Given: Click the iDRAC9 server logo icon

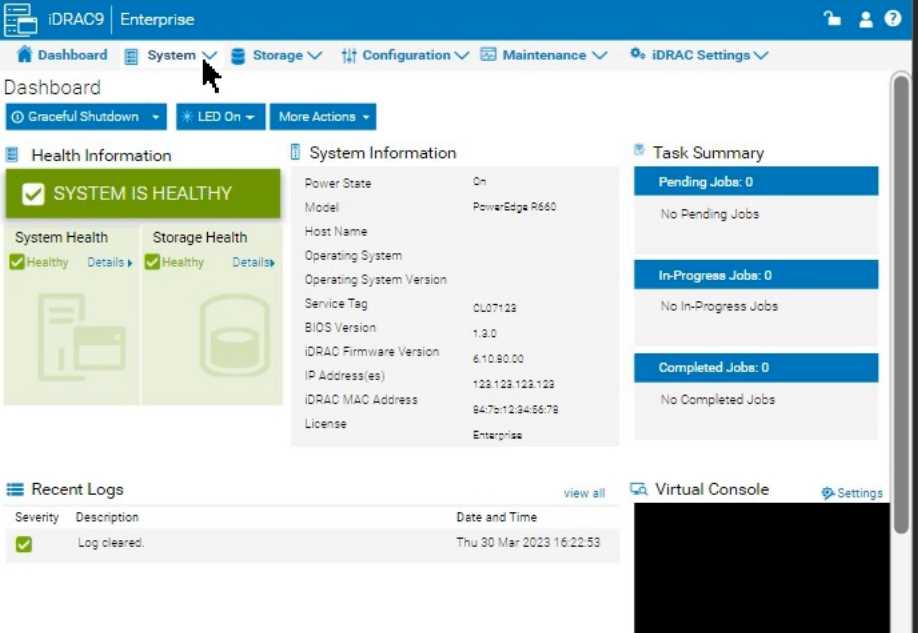Looking at the screenshot, I should (20, 19).
